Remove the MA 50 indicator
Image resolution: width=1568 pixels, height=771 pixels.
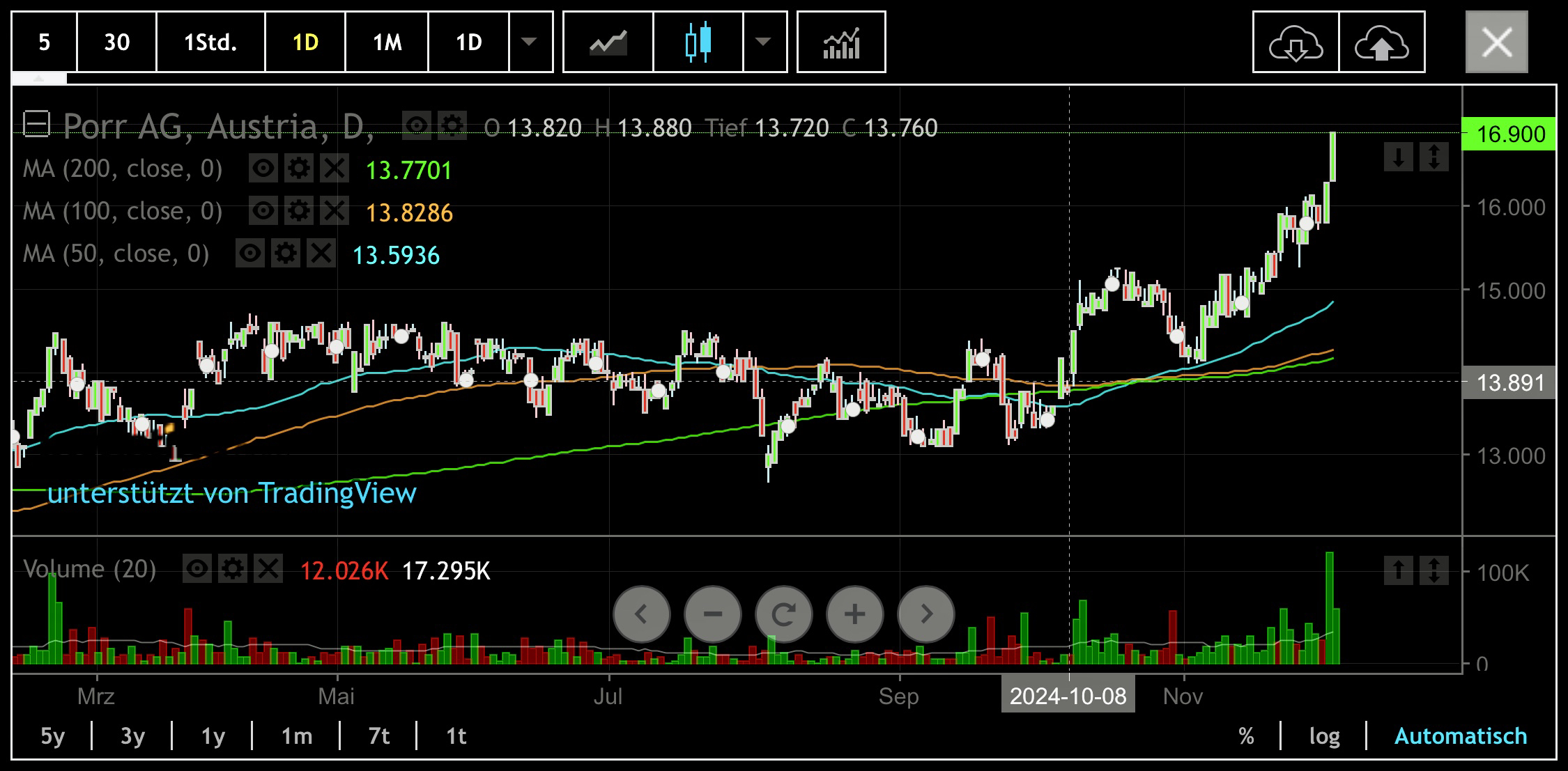click(321, 254)
